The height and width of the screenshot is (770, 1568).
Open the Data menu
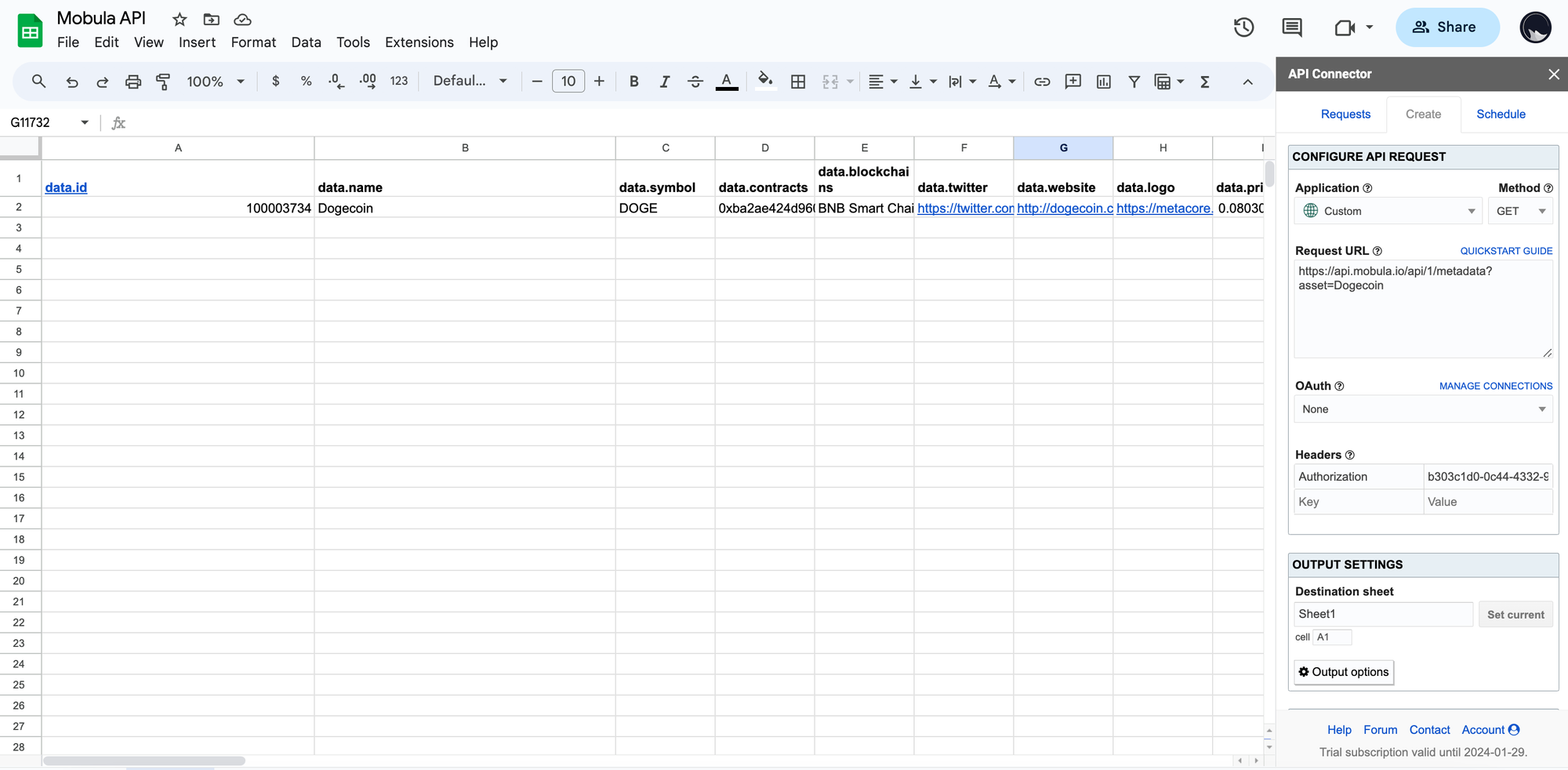pos(306,42)
